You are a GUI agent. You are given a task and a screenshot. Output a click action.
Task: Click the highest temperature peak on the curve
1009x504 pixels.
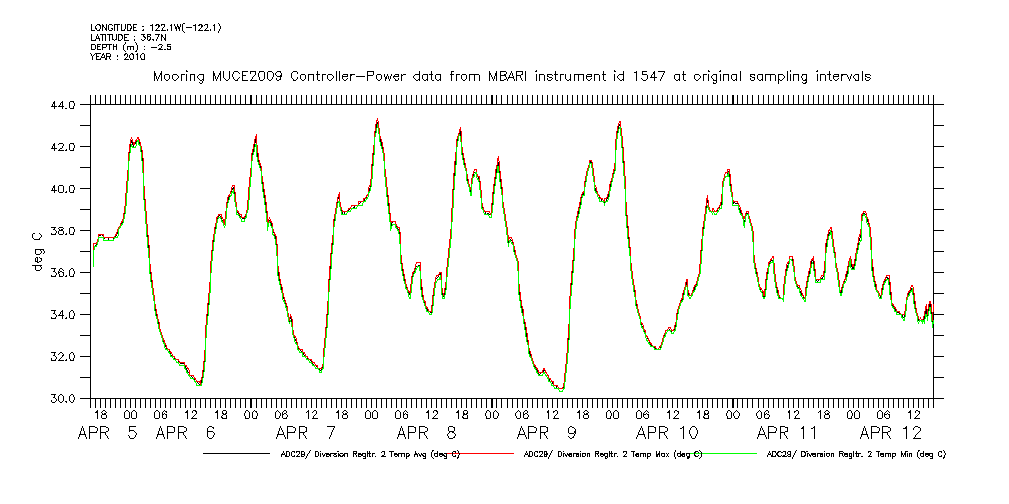click(x=377, y=120)
